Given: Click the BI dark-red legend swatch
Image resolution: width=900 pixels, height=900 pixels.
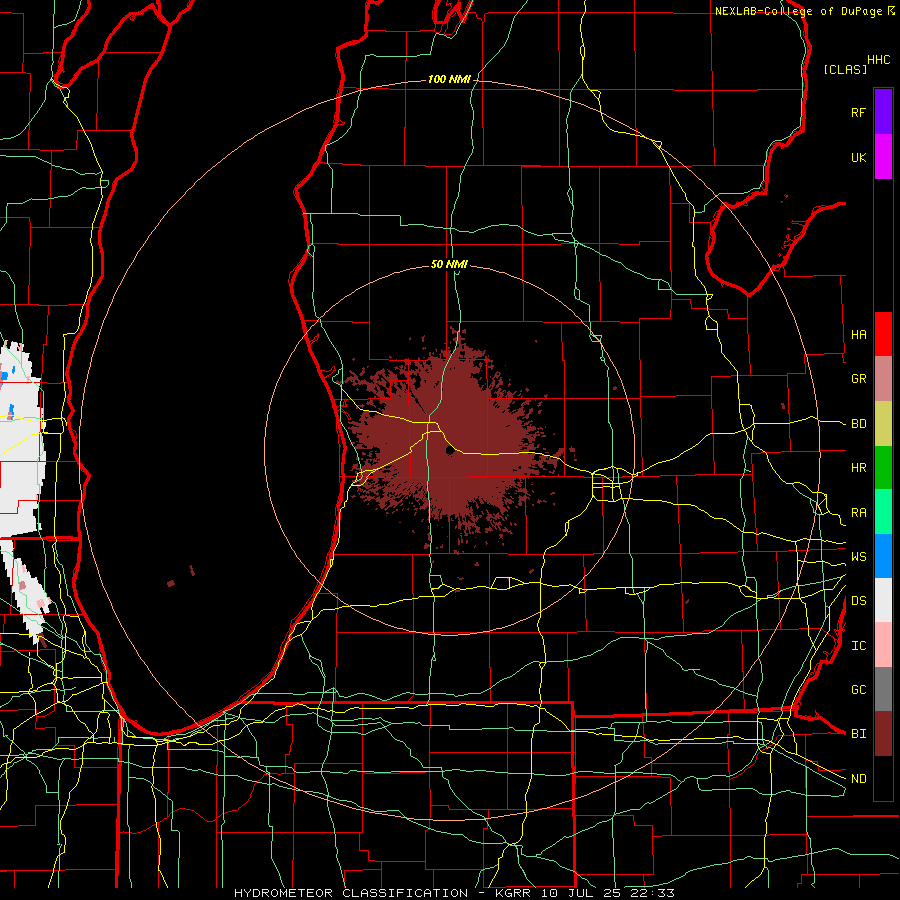Looking at the screenshot, I should pos(883,734).
